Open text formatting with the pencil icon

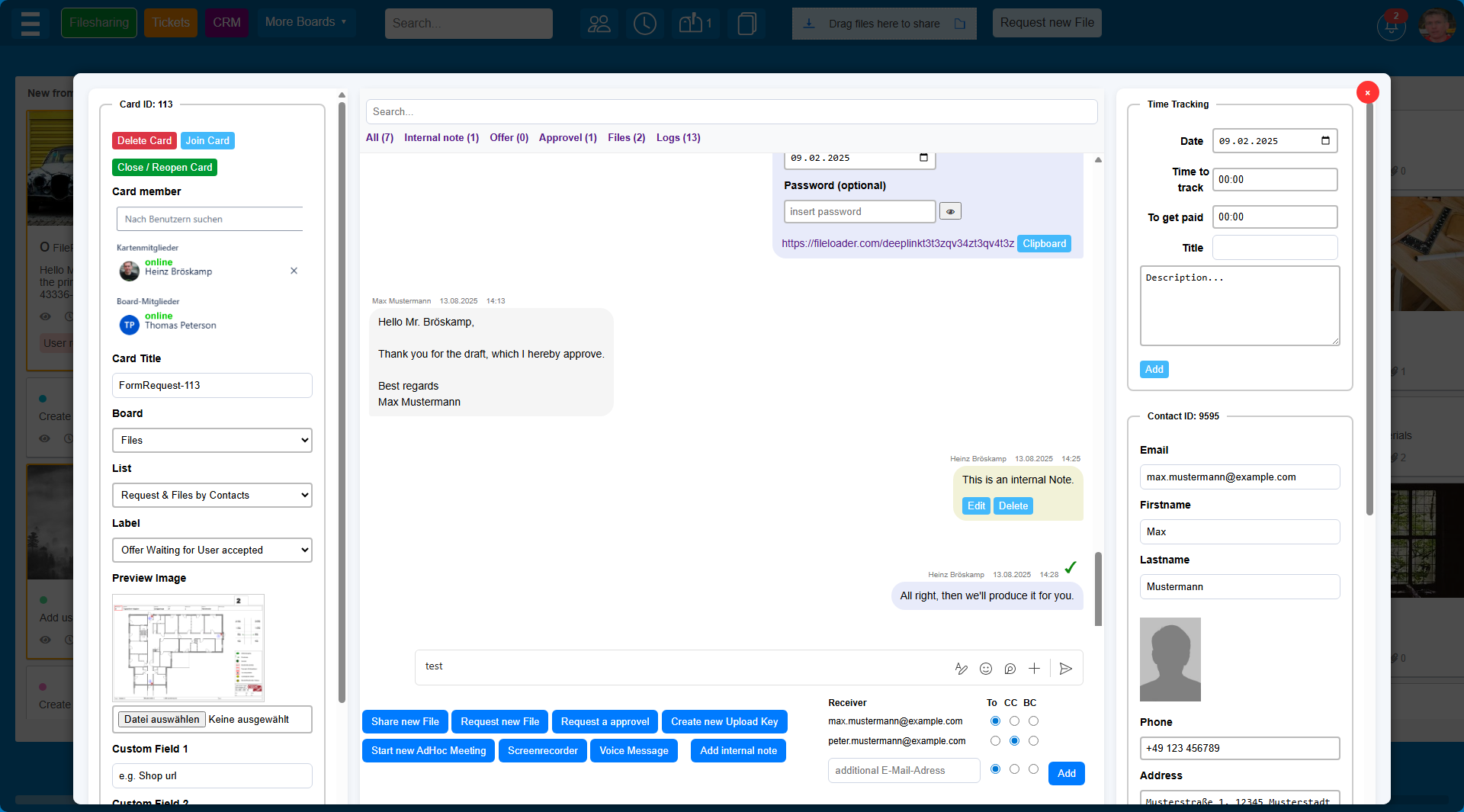[962, 669]
